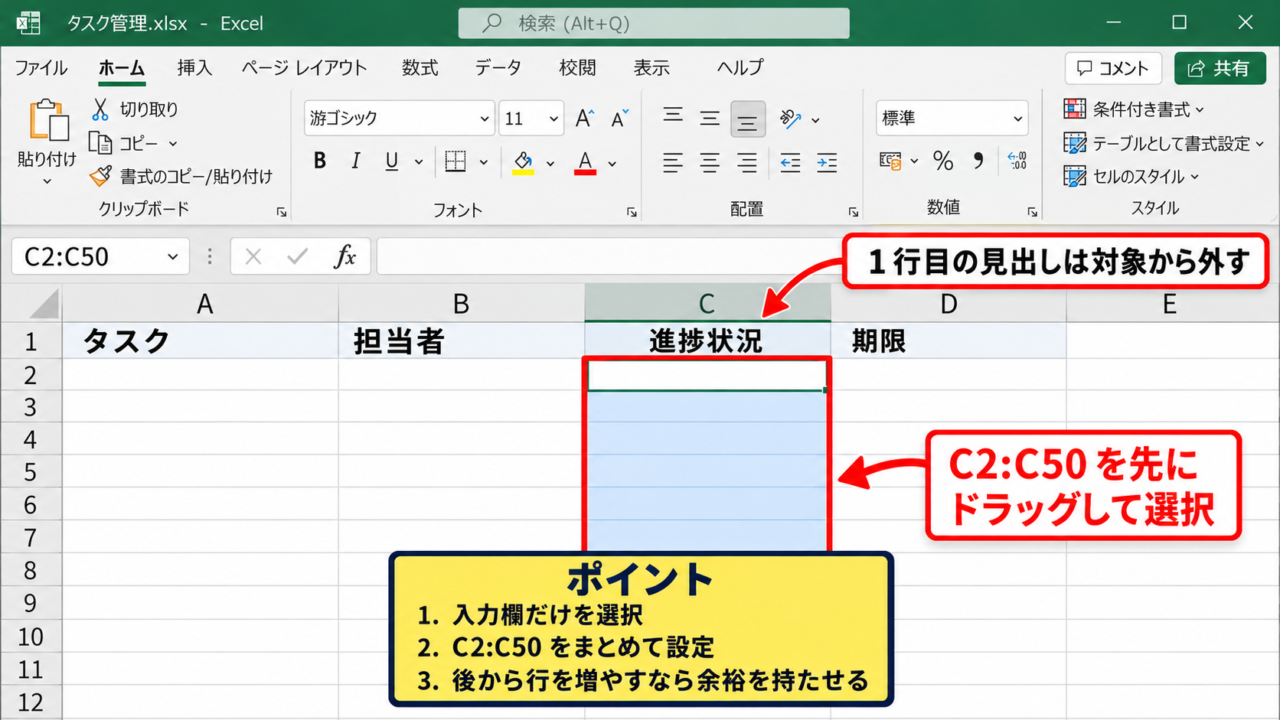Click the Decrease Indent icon
Image resolution: width=1280 pixels, height=720 pixels.
[790, 162]
